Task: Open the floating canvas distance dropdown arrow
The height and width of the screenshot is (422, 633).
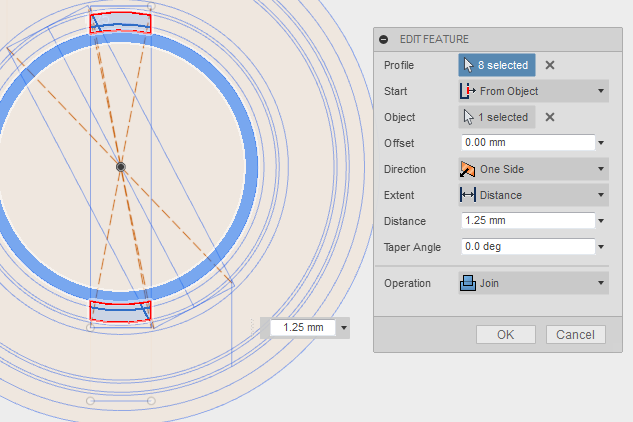Action: 344,328
